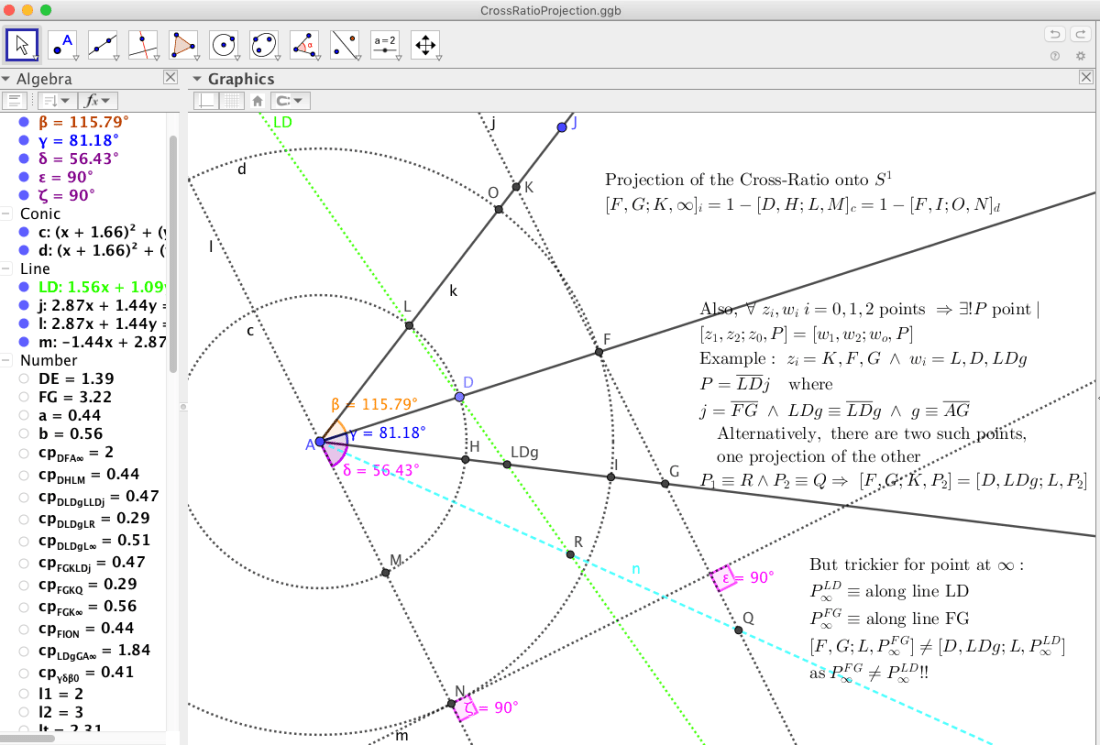Image resolution: width=1100 pixels, height=745 pixels.
Task: Select the Point tool
Action: (63, 44)
